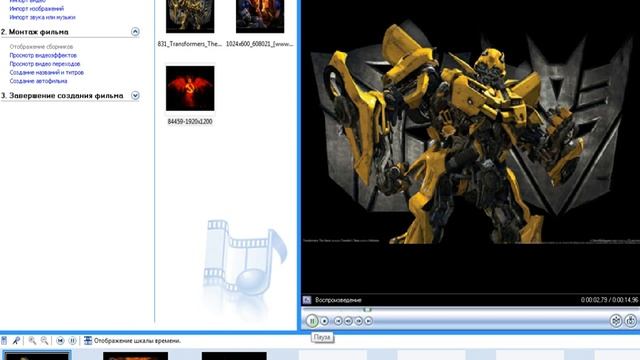Open the audio levels tool on storyboard toolbar
Viewport: 640px width, 360px height.
[4, 340]
